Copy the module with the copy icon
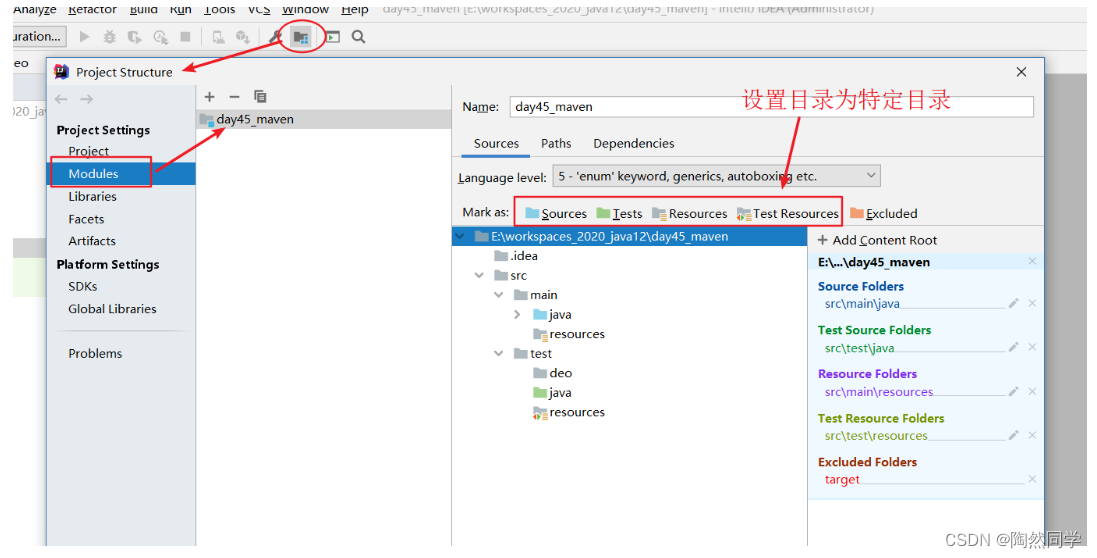This screenshot has width=1097, height=558. point(260,96)
